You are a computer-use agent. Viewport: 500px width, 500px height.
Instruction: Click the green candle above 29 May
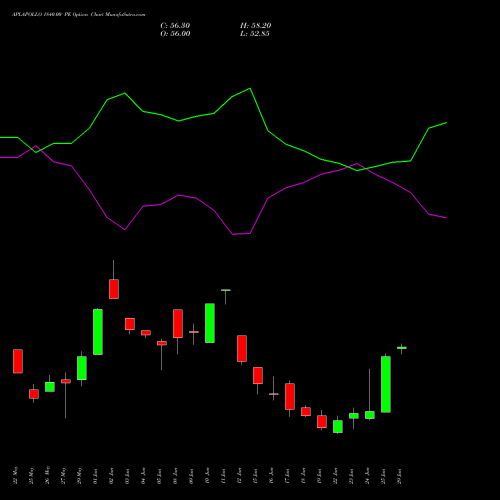82,368
